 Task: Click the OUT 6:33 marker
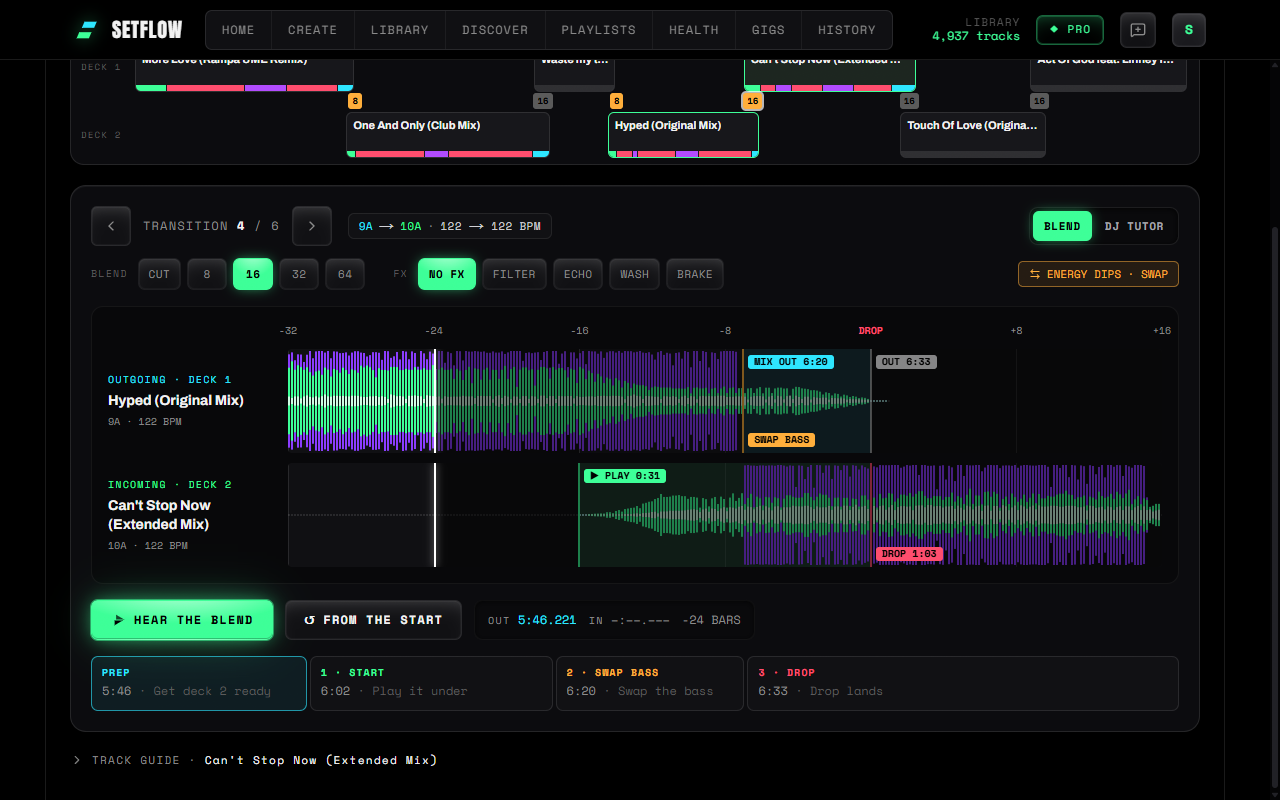906,362
